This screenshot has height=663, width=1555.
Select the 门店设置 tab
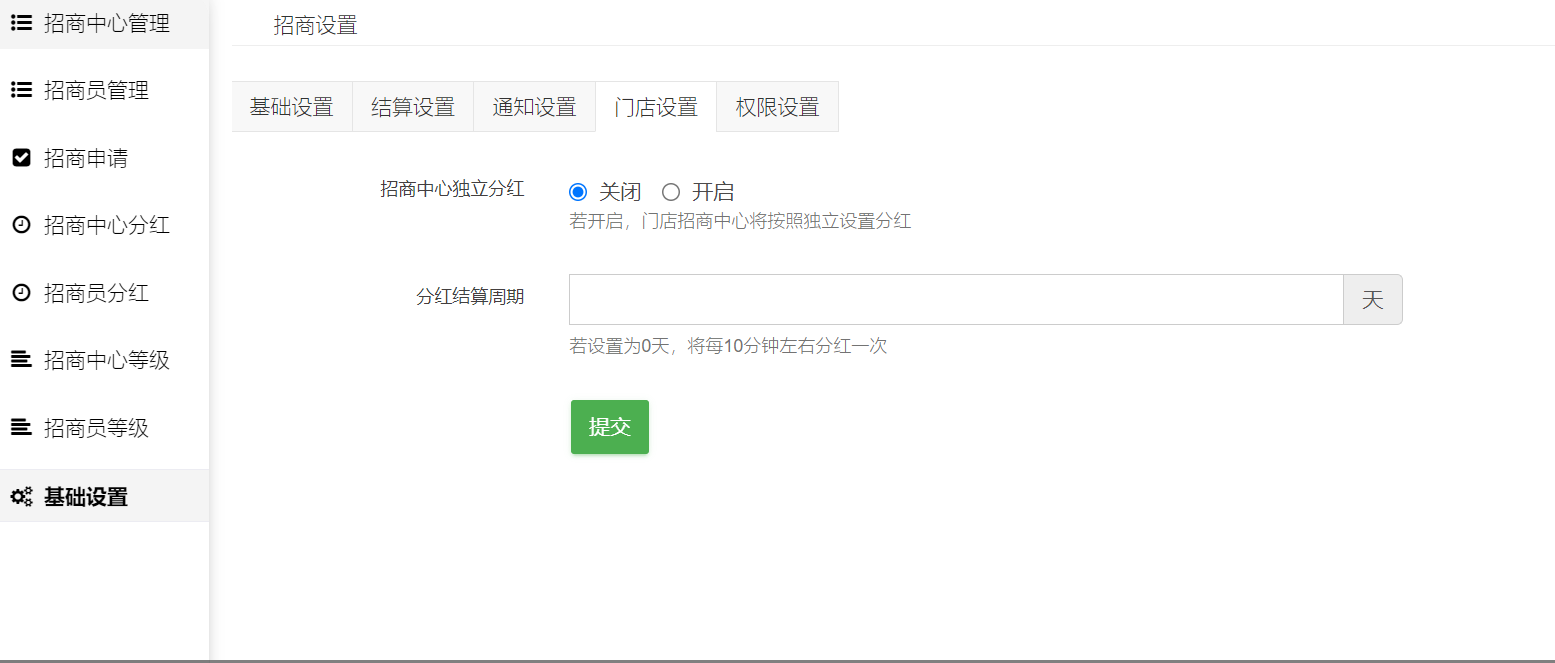coord(656,107)
